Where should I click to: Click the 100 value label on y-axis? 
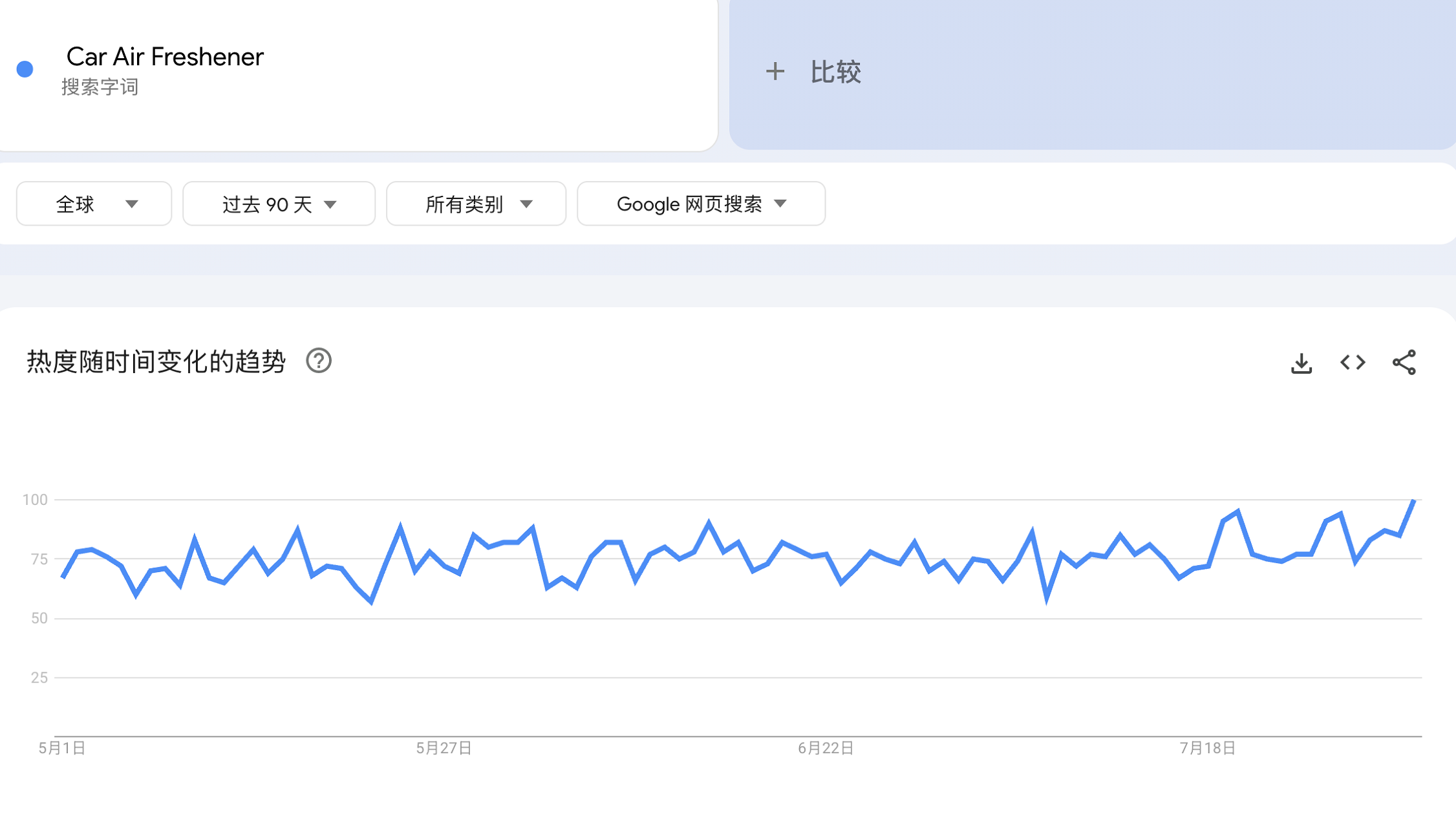click(35, 500)
